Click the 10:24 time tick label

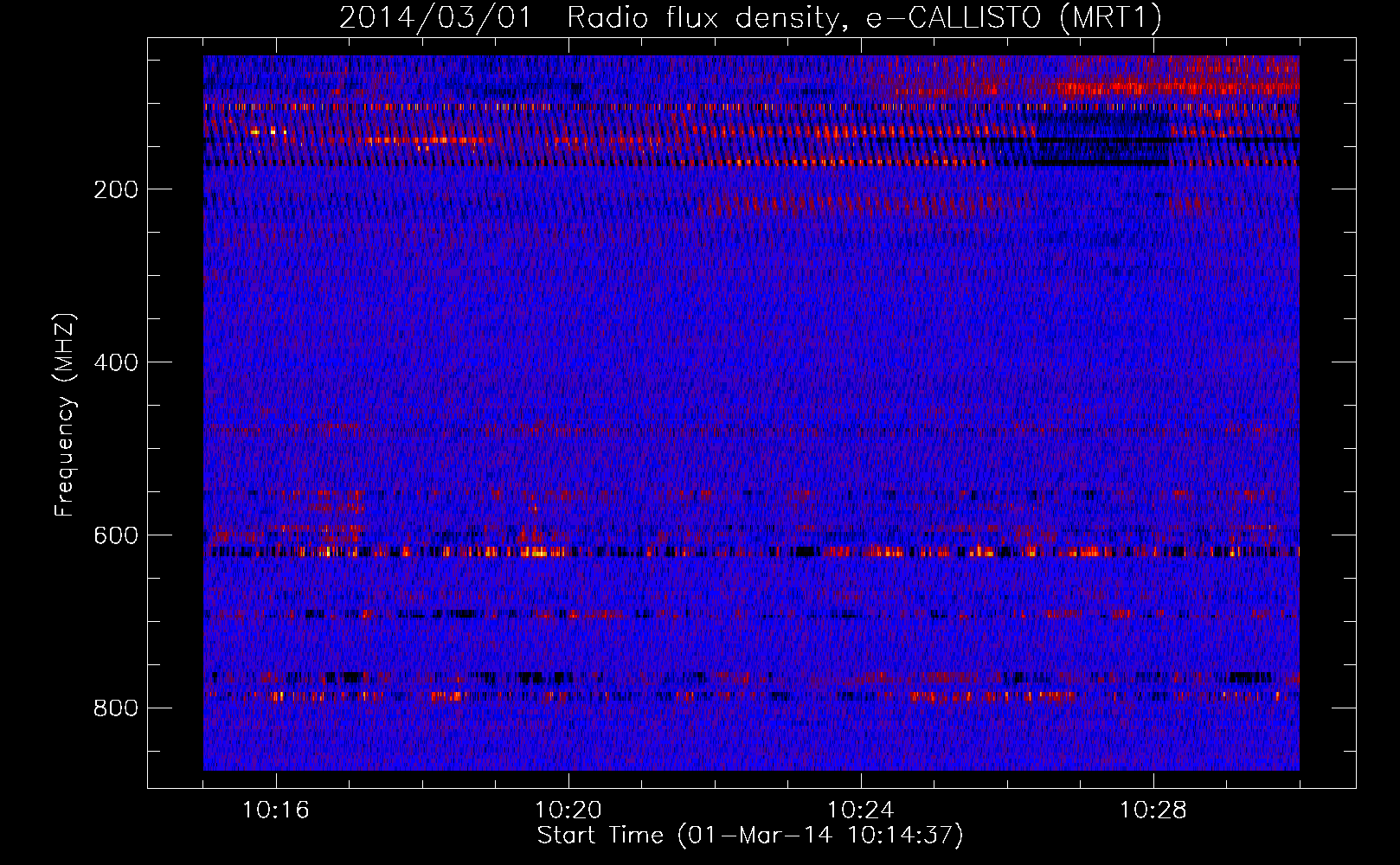pyautogui.click(x=861, y=811)
